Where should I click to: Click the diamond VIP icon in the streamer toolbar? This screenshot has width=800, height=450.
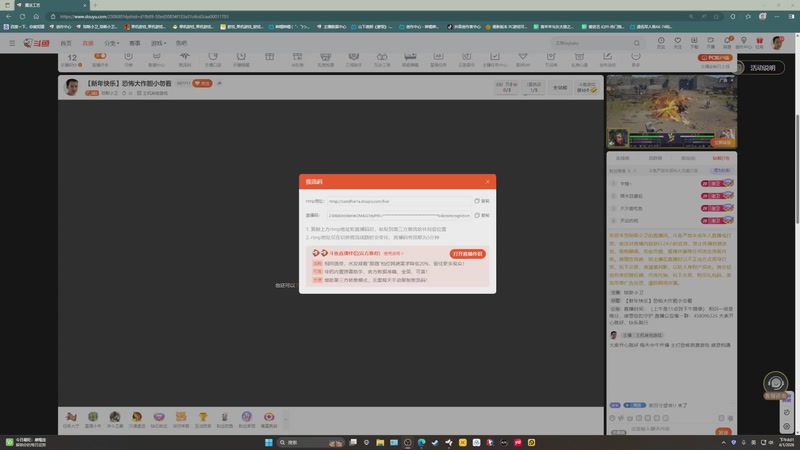[x=522, y=56]
